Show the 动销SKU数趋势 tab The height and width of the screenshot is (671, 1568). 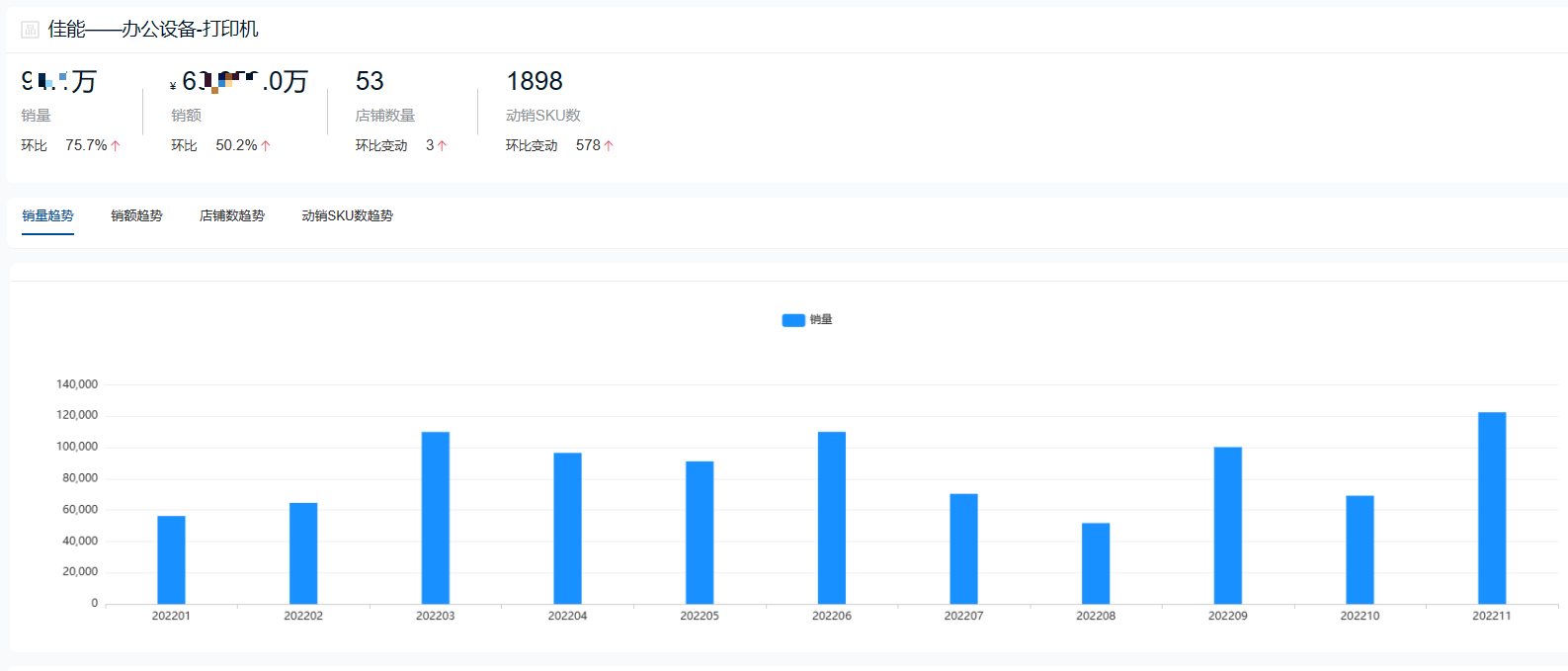click(347, 215)
